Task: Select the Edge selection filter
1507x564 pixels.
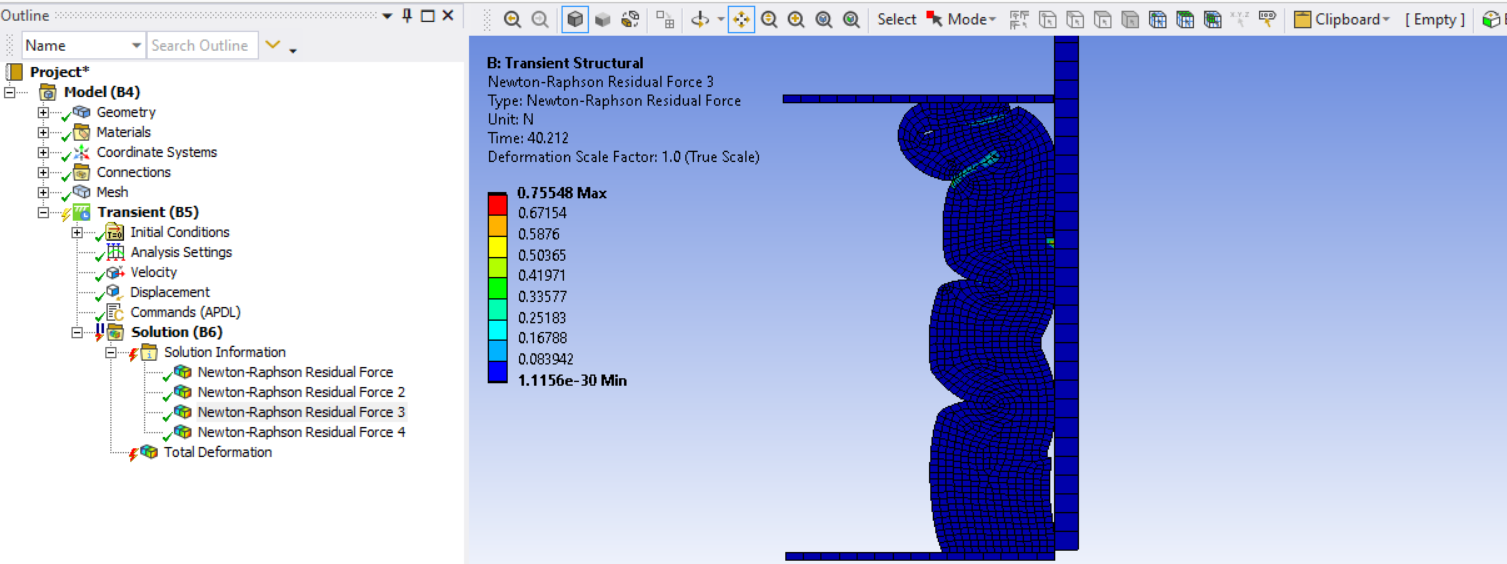Action: click(1075, 19)
